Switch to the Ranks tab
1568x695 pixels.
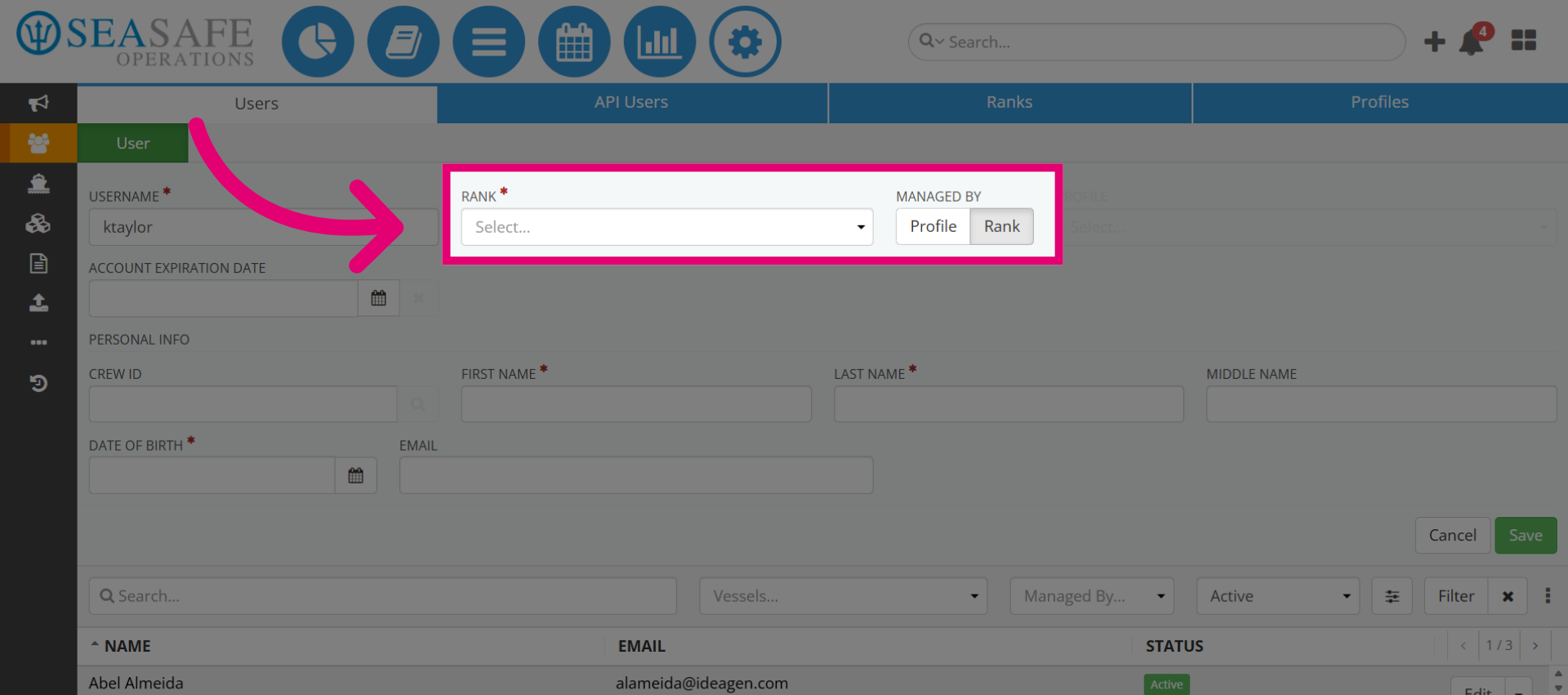coord(1009,102)
